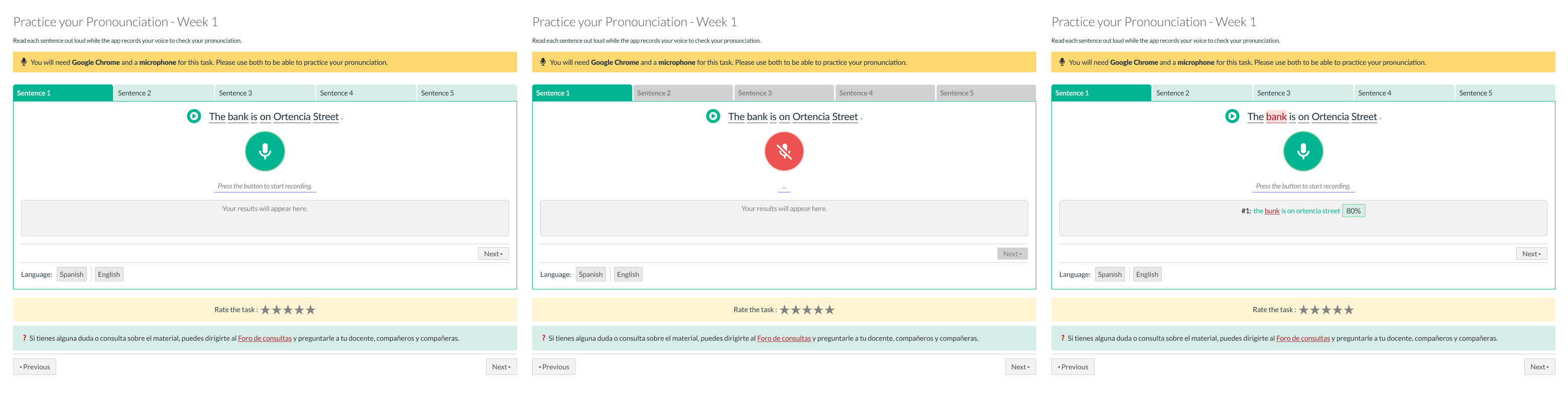The width and height of the screenshot is (1568, 399).
Task: Open Foro de consultas link in left panel
Action: [x=265, y=338]
